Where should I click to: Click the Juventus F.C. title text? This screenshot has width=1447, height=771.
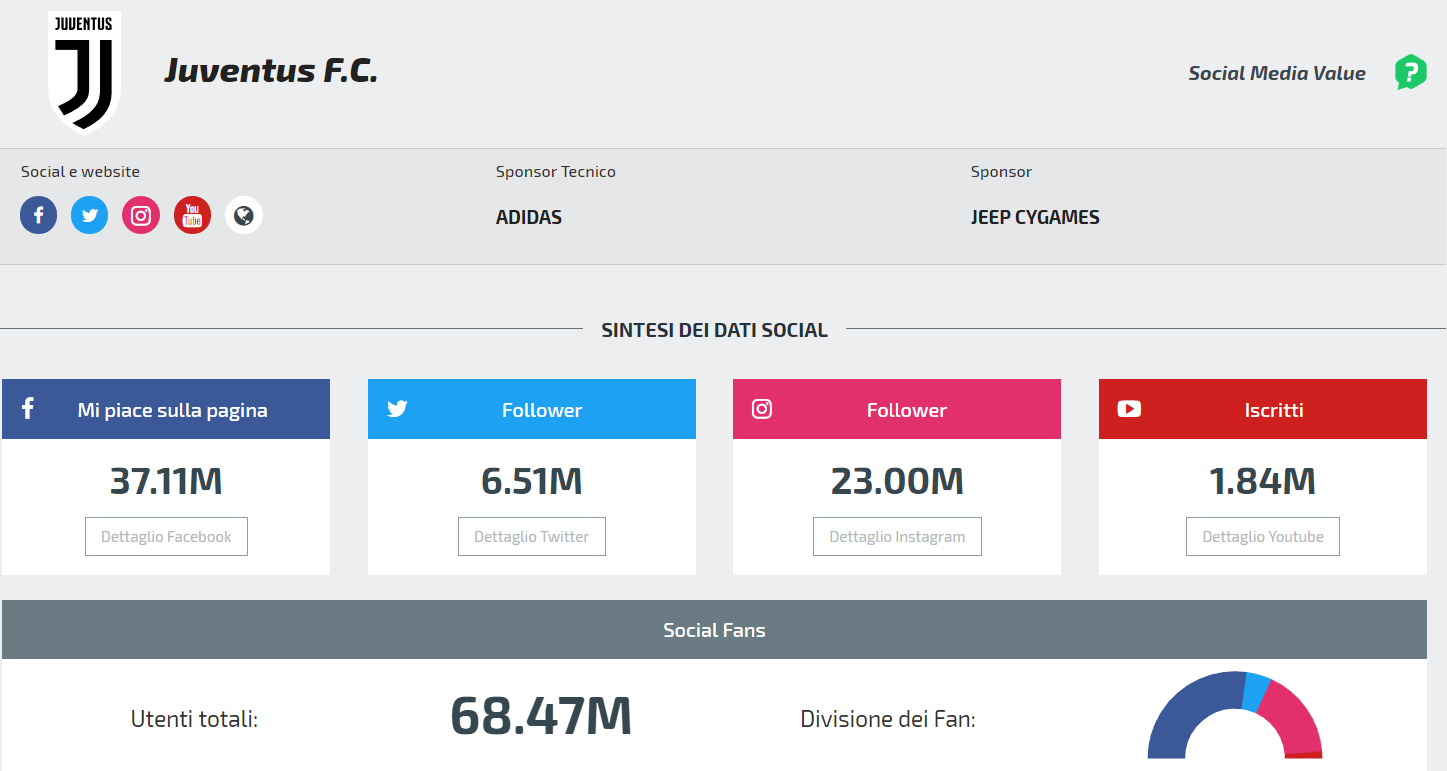(271, 71)
